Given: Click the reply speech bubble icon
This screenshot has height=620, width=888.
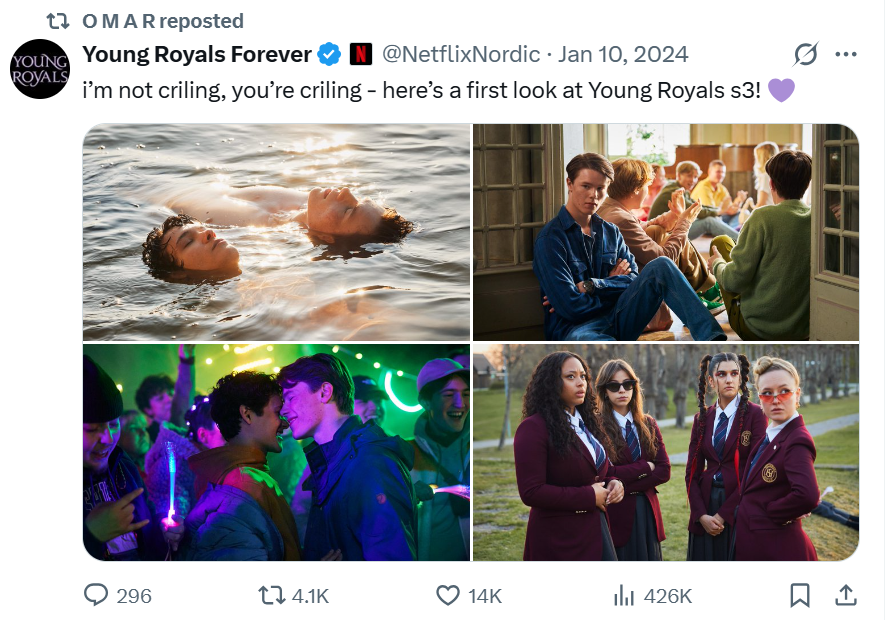Looking at the screenshot, I should 96,595.
